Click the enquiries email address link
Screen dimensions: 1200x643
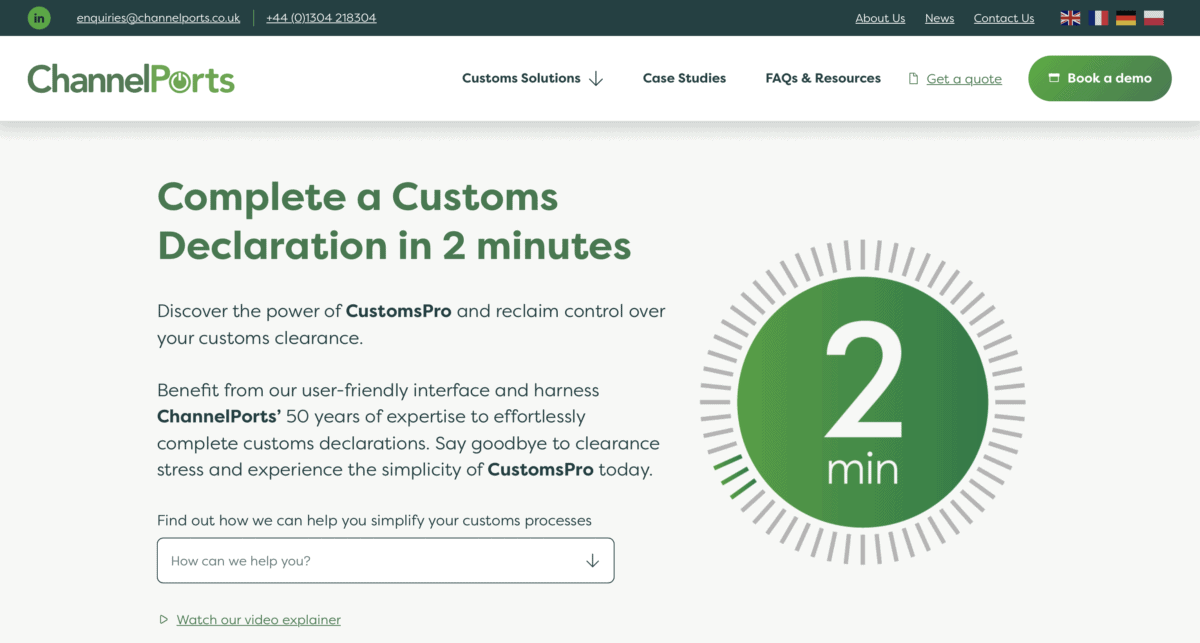pos(158,18)
